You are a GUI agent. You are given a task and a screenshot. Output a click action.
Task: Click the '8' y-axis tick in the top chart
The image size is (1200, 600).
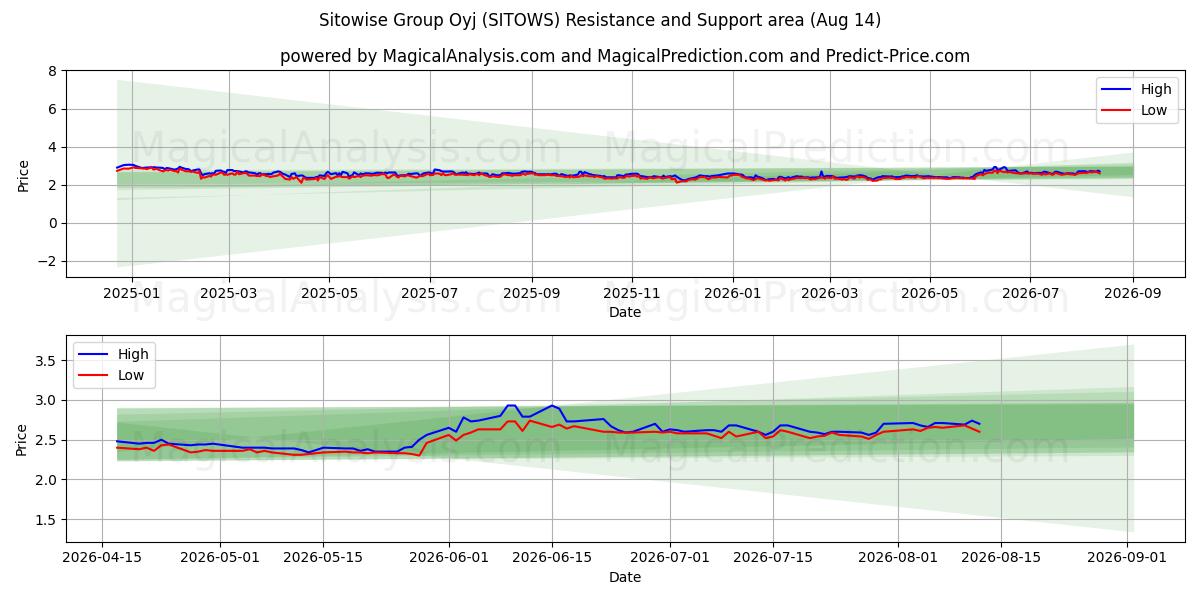point(54,71)
